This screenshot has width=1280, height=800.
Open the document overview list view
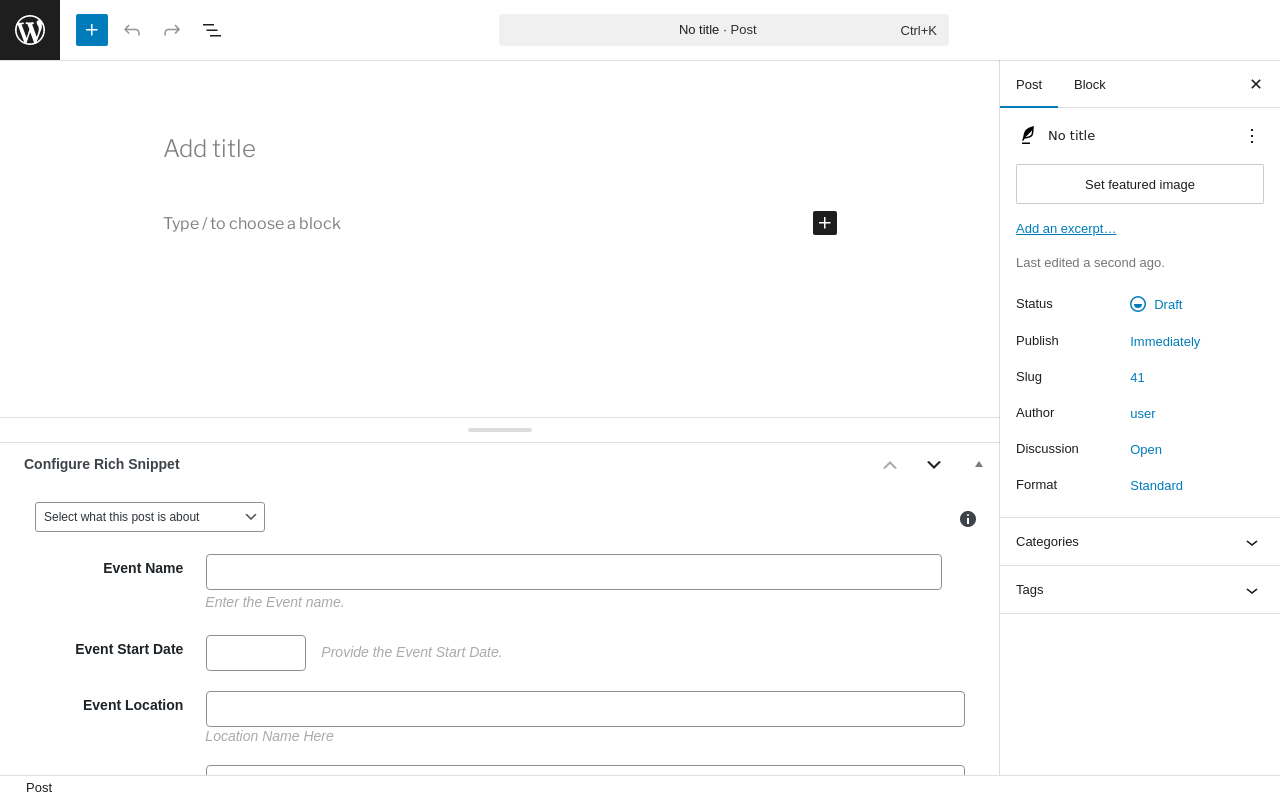(212, 30)
